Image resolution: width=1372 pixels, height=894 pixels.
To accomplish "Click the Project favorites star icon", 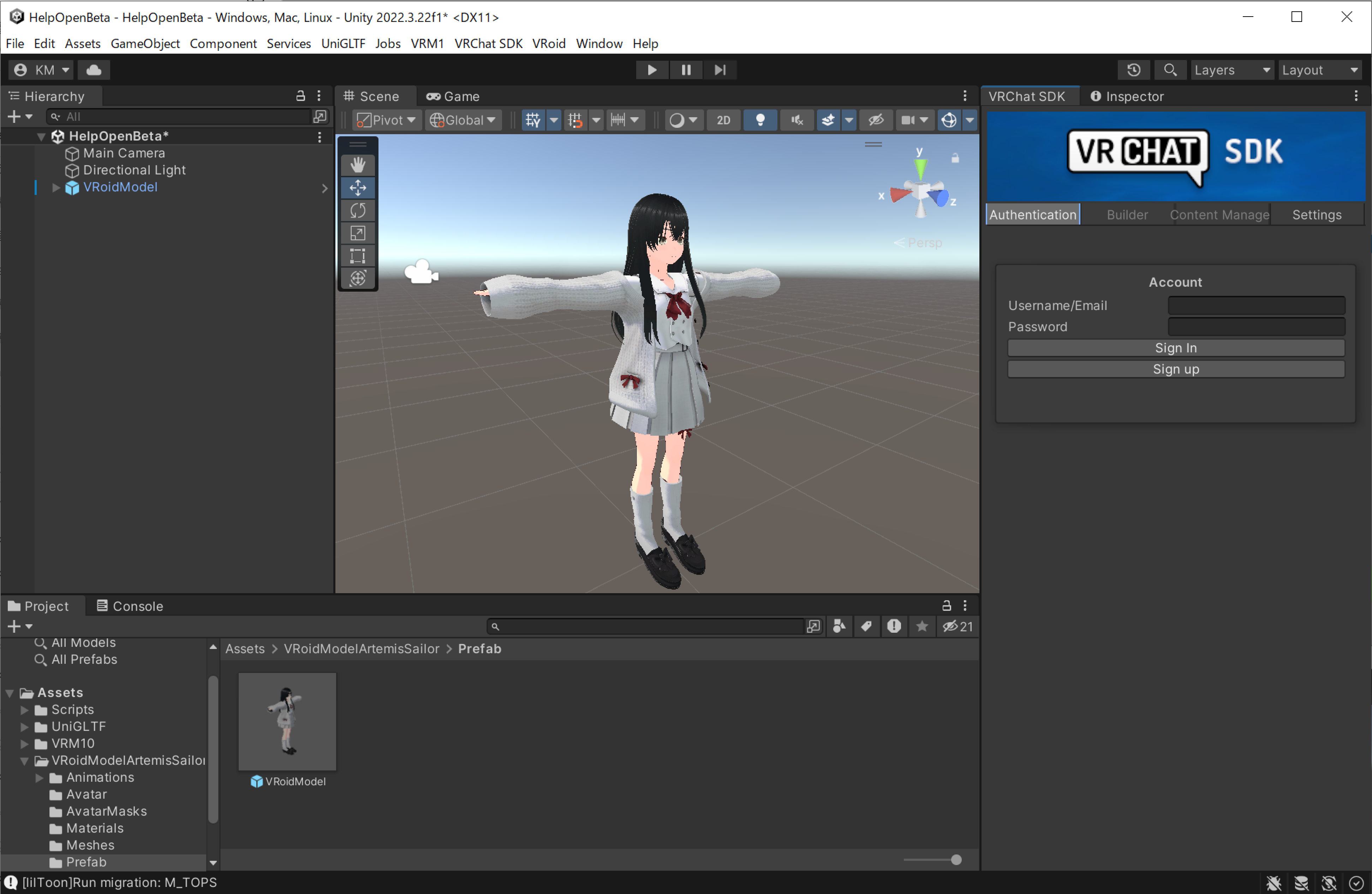I will click(922, 626).
